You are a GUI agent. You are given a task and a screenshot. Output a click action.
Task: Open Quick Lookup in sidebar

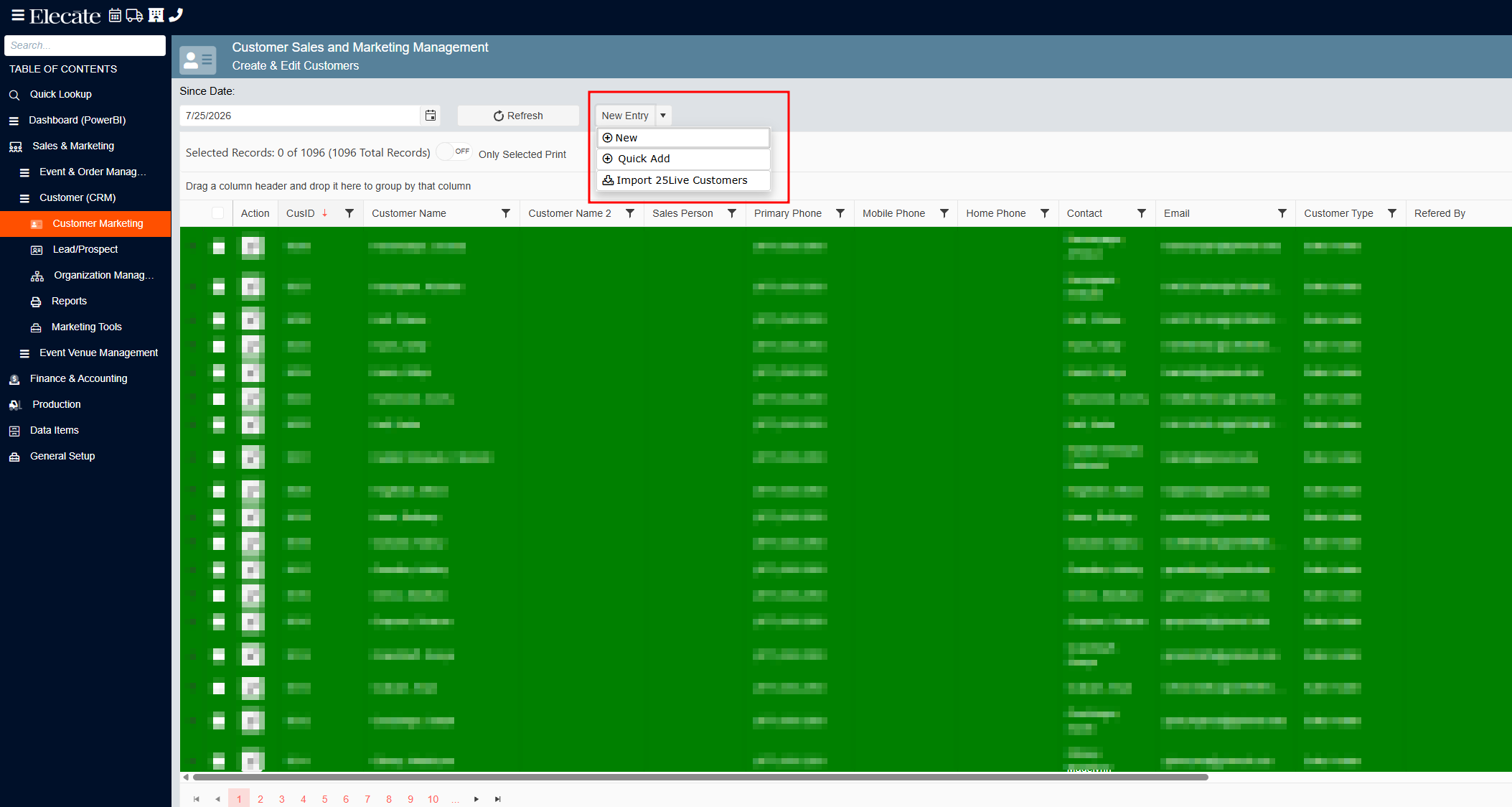60,94
